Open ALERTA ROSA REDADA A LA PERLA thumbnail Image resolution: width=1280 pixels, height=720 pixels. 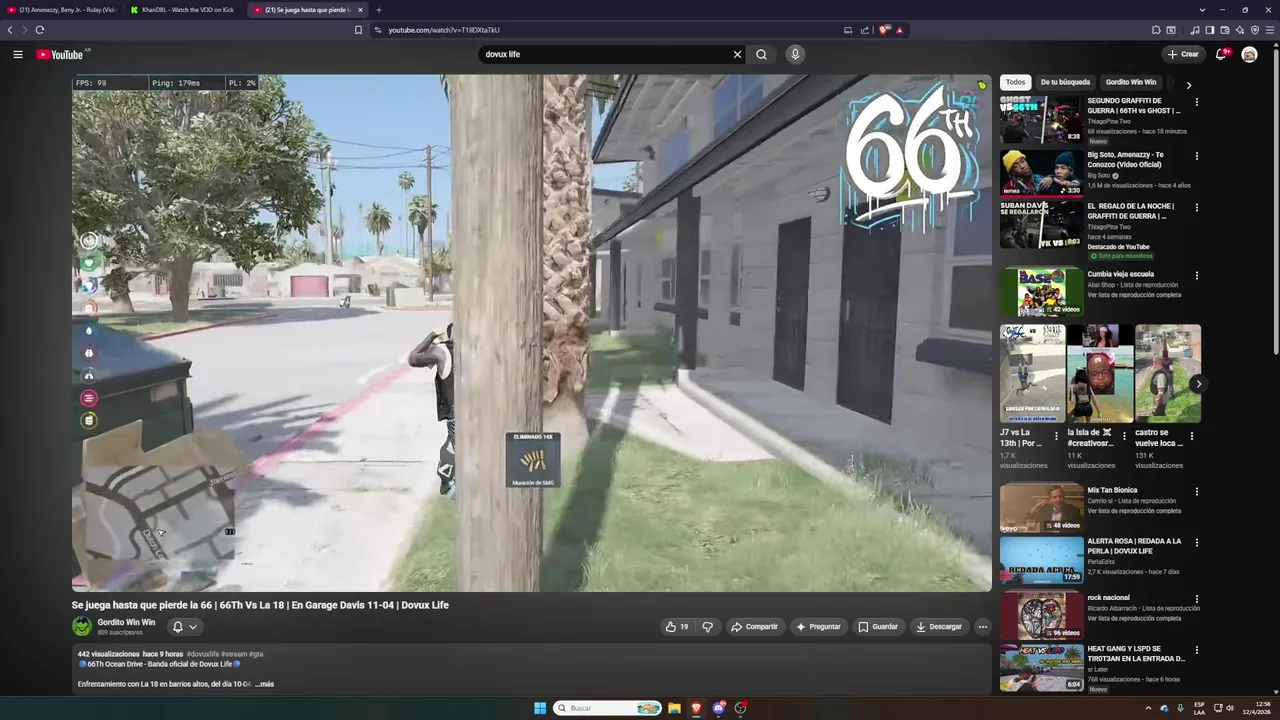(x=1041, y=560)
